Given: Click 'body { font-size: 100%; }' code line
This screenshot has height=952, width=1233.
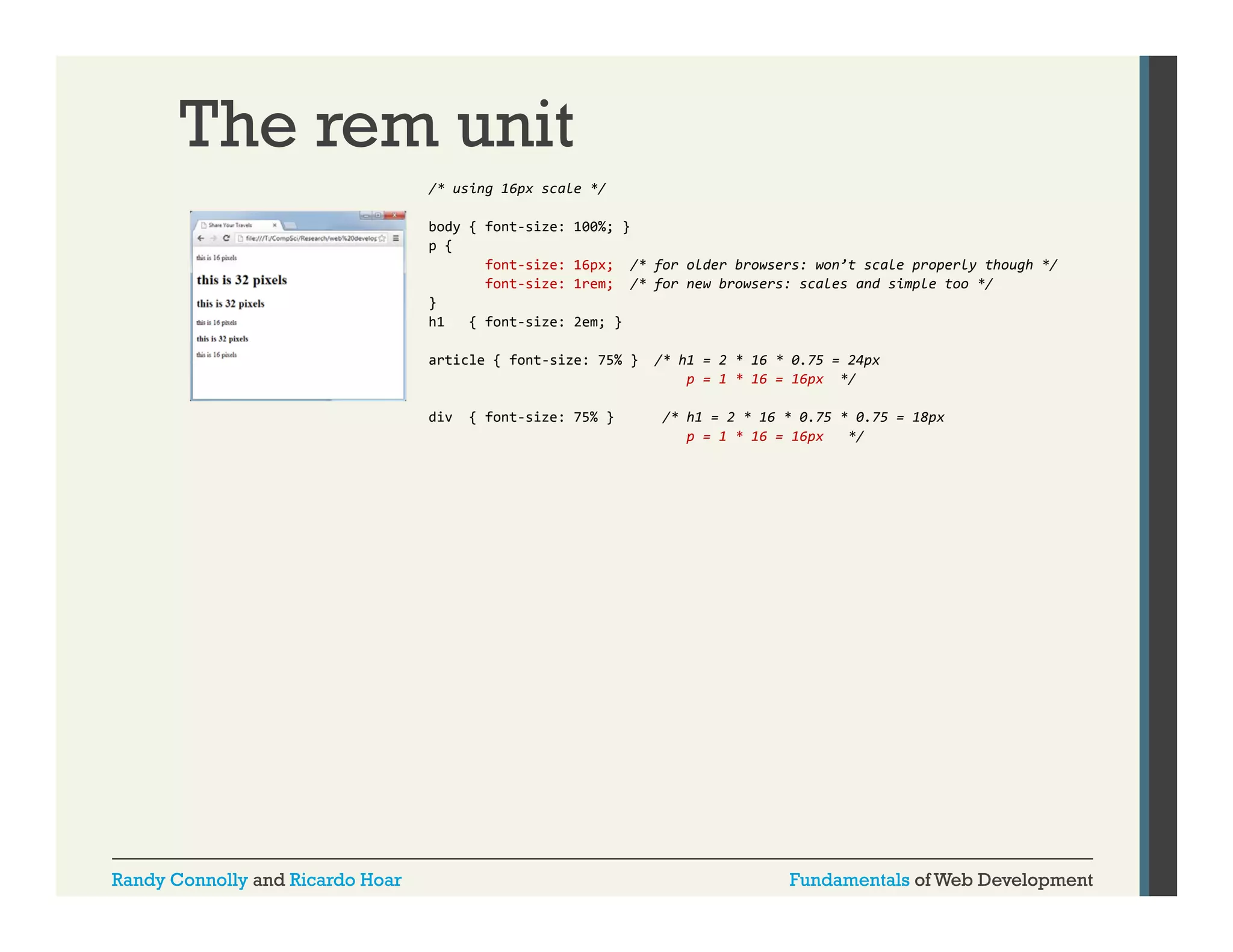Looking at the screenshot, I should (x=529, y=227).
